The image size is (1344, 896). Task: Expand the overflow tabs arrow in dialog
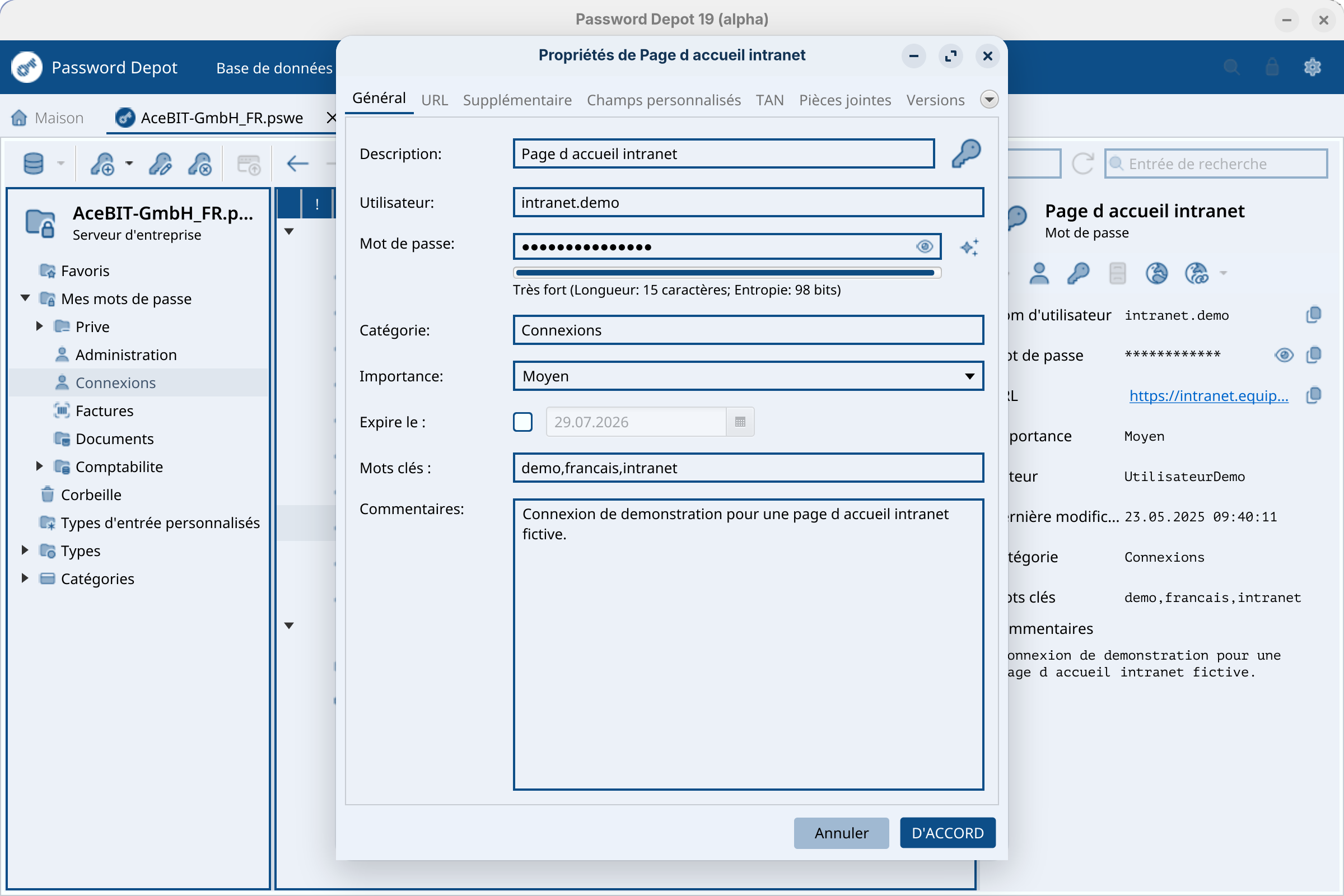coord(989,100)
